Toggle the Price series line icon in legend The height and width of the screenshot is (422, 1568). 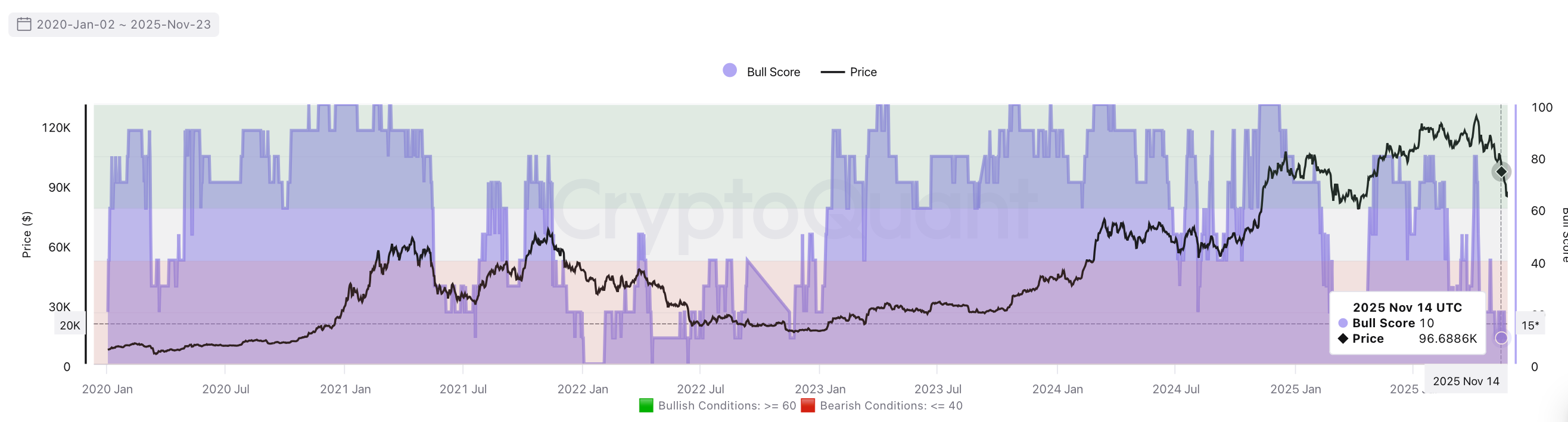(832, 72)
